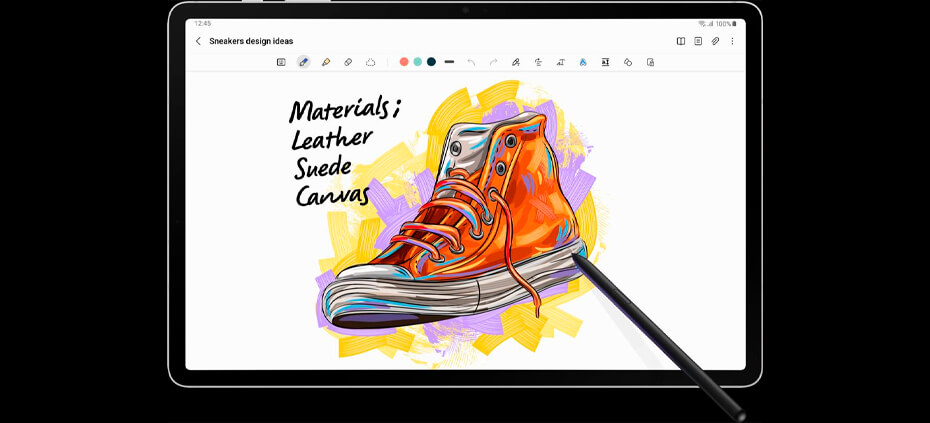Image resolution: width=930 pixels, height=423 pixels.
Task: Go back using the back arrow
Action: coord(198,41)
